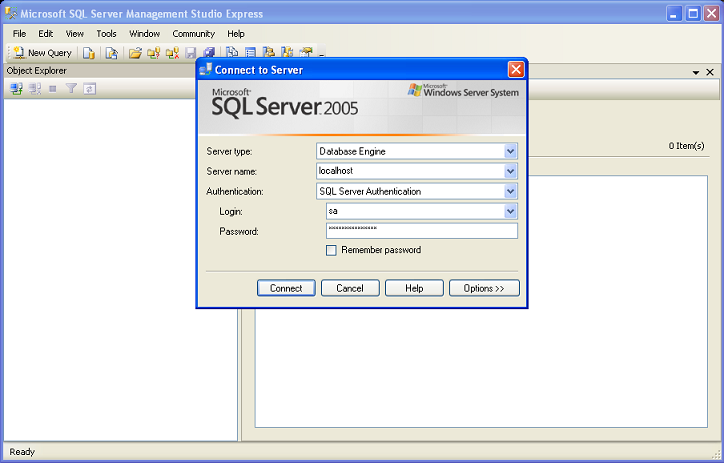Image resolution: width=724 pixels, height=463 pixels.
Task: Click the Ready status bar text
Action: point(22,452)
